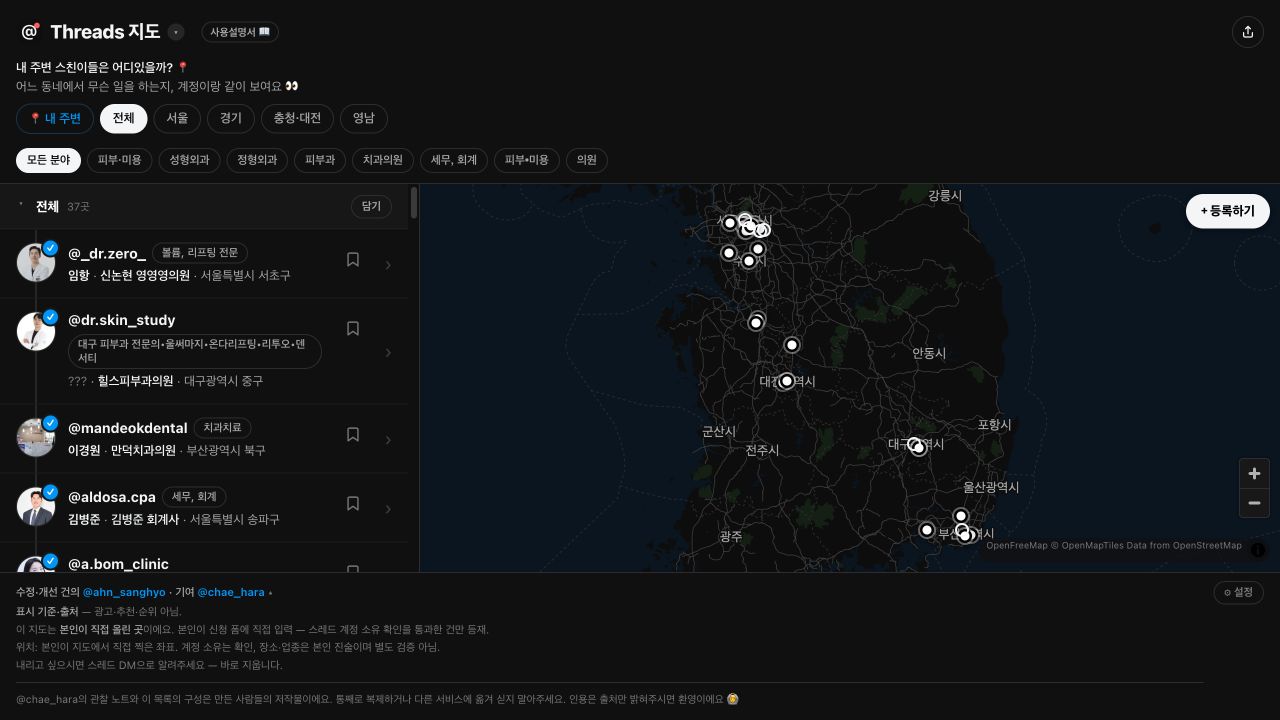Zoom out the map with minus button
Viewport: 1280px width, 720px height.
1254,503
